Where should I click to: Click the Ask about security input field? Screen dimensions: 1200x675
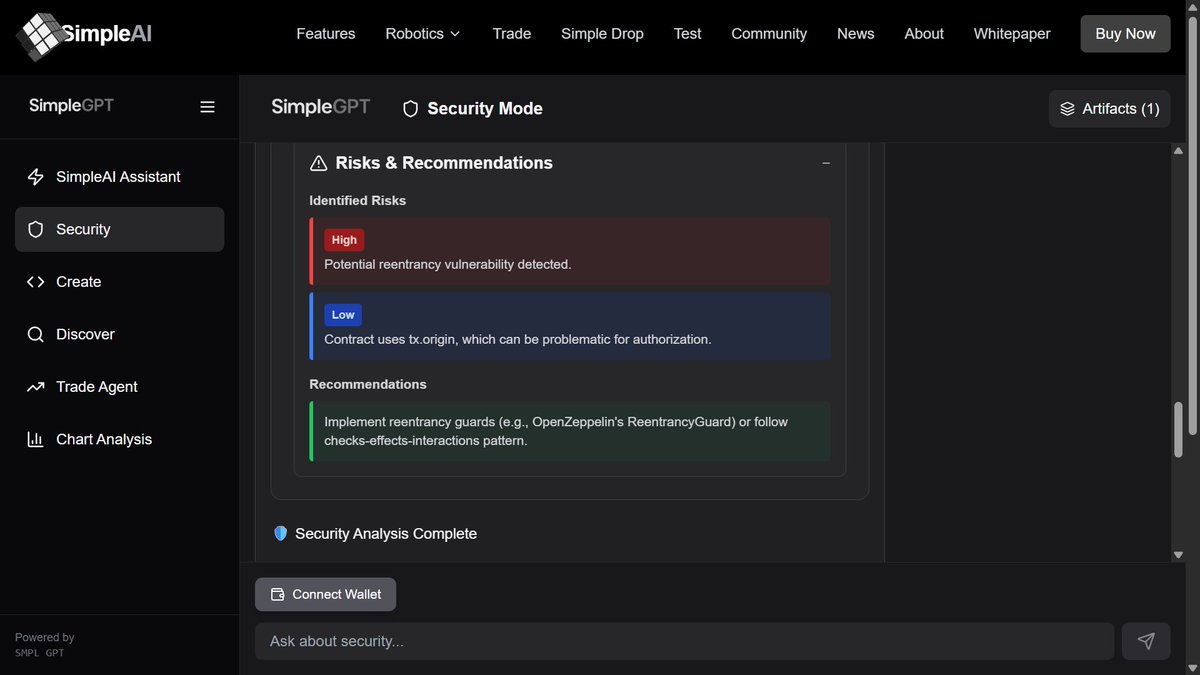click(x=684, y=641)
